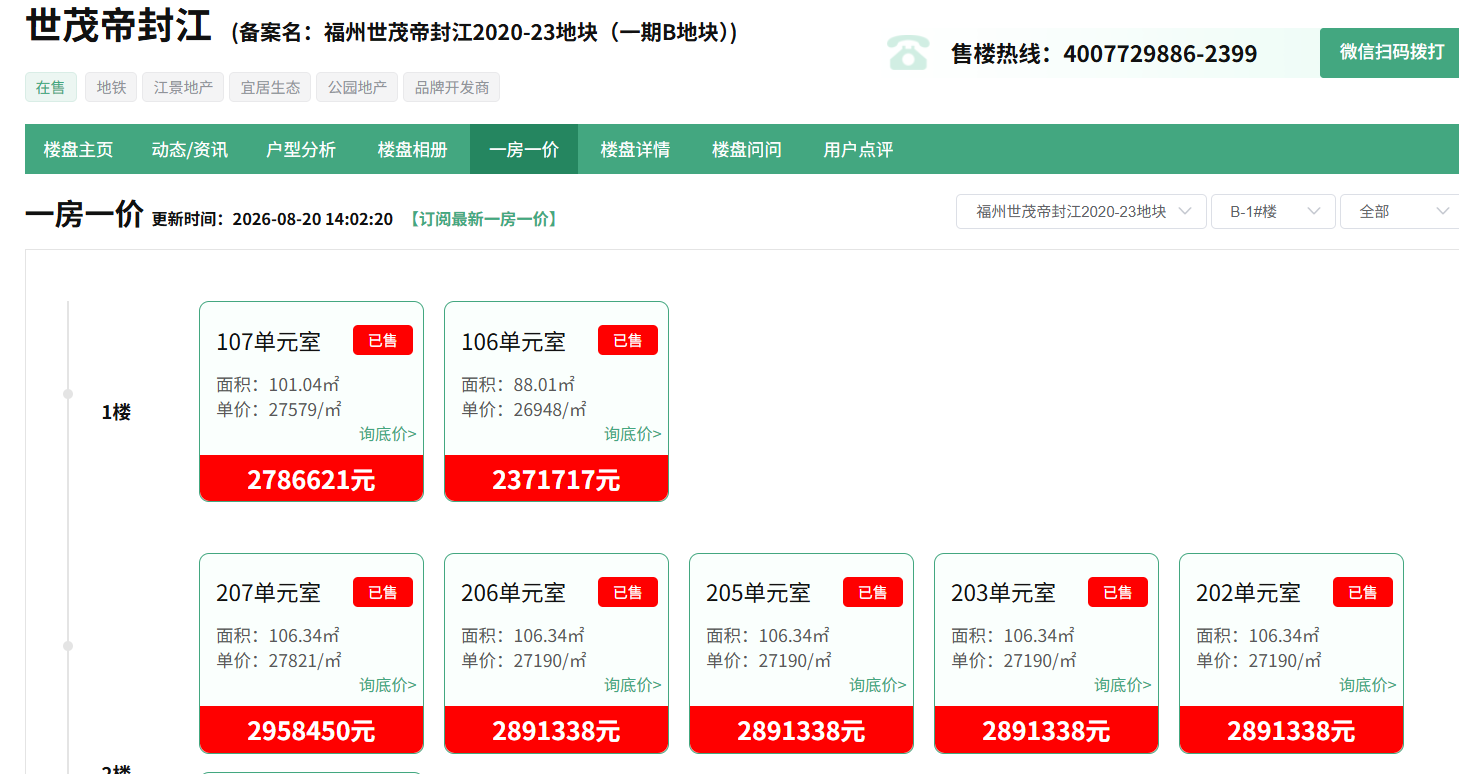This screenshot has height=774, width=1459.
Task: Expand the 福州世茂帝封江2020-23地块 dropdown
Action: pos(1081,211)
